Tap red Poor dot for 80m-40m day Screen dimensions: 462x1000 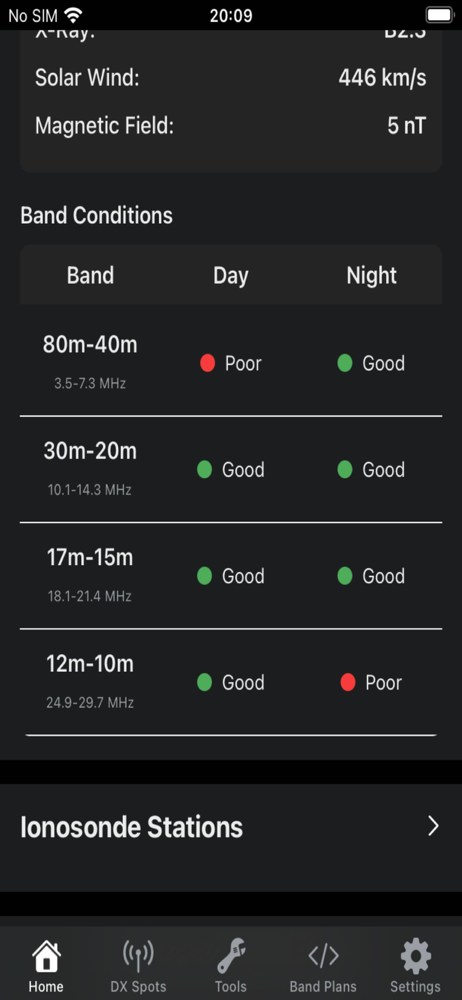click(207, 364)
